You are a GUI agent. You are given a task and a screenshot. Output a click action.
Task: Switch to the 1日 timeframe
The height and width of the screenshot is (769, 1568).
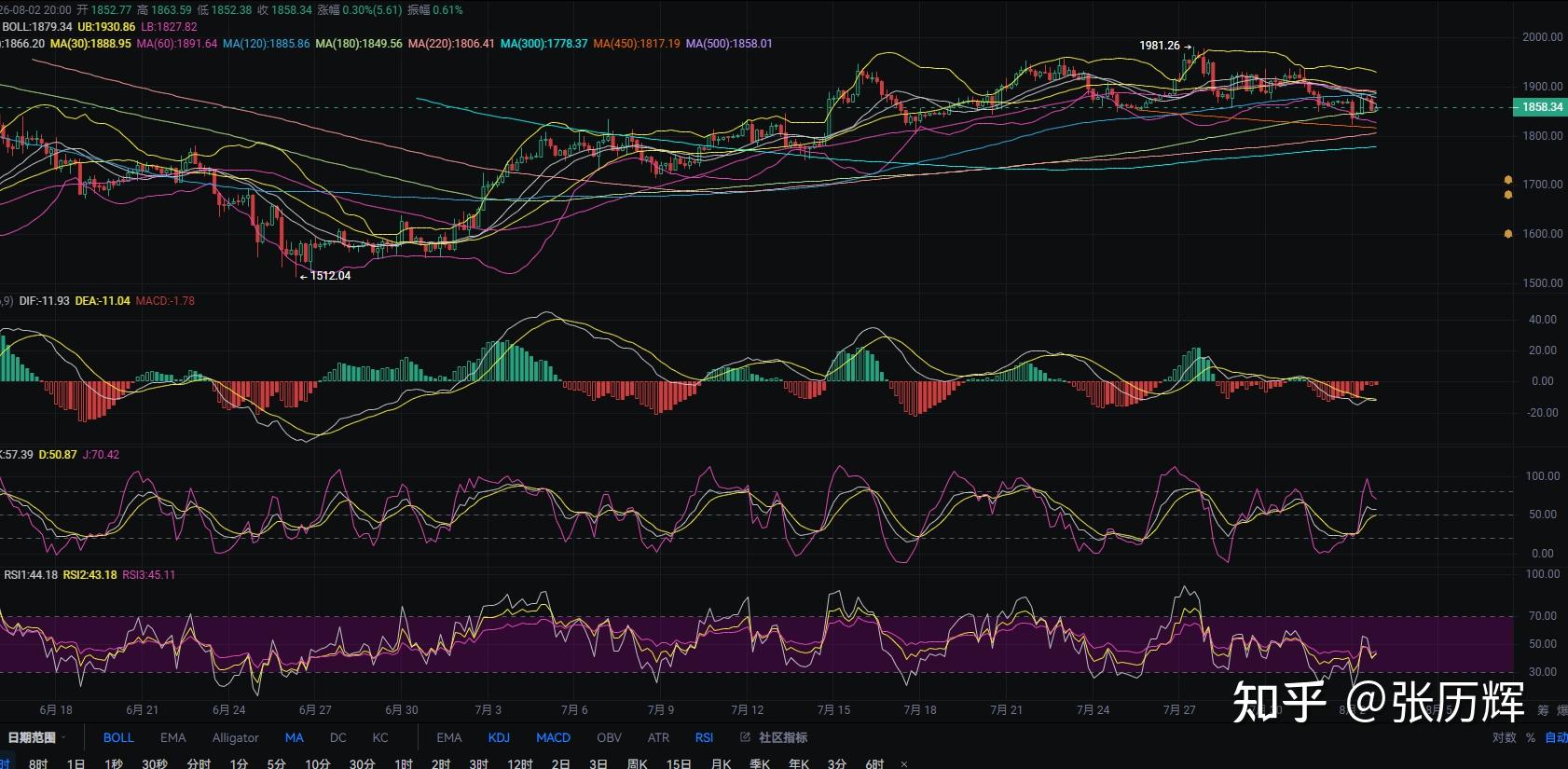pos(76,763)
